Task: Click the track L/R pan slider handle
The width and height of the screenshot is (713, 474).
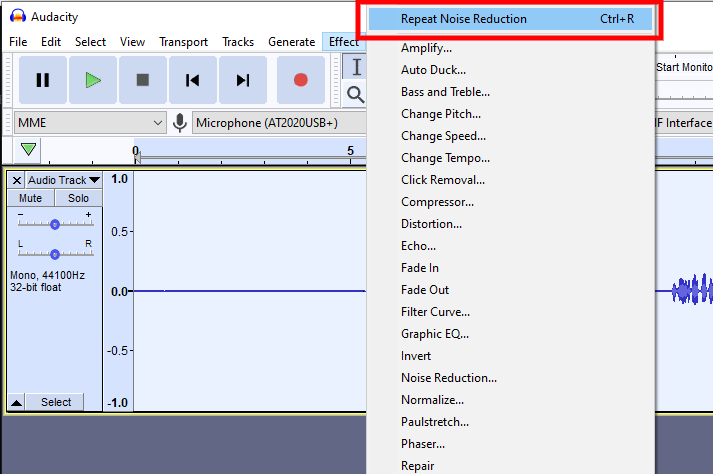Action: [x=55, y=254]
